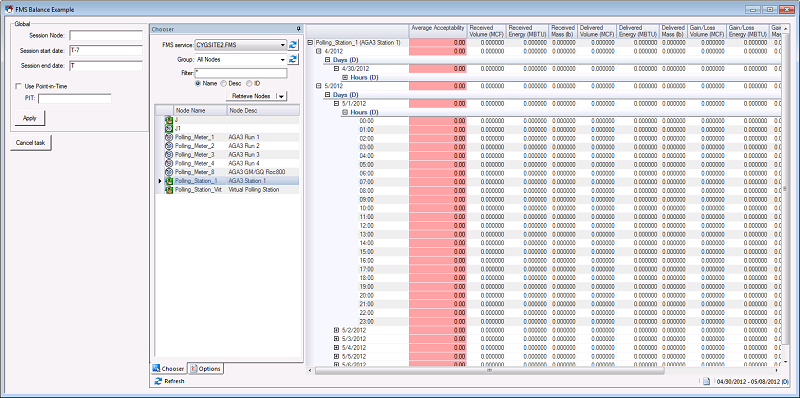Collapse the Polling_Station_1 (AGA3 Station 1) row

pyautogui.click(x=310, y=43)
